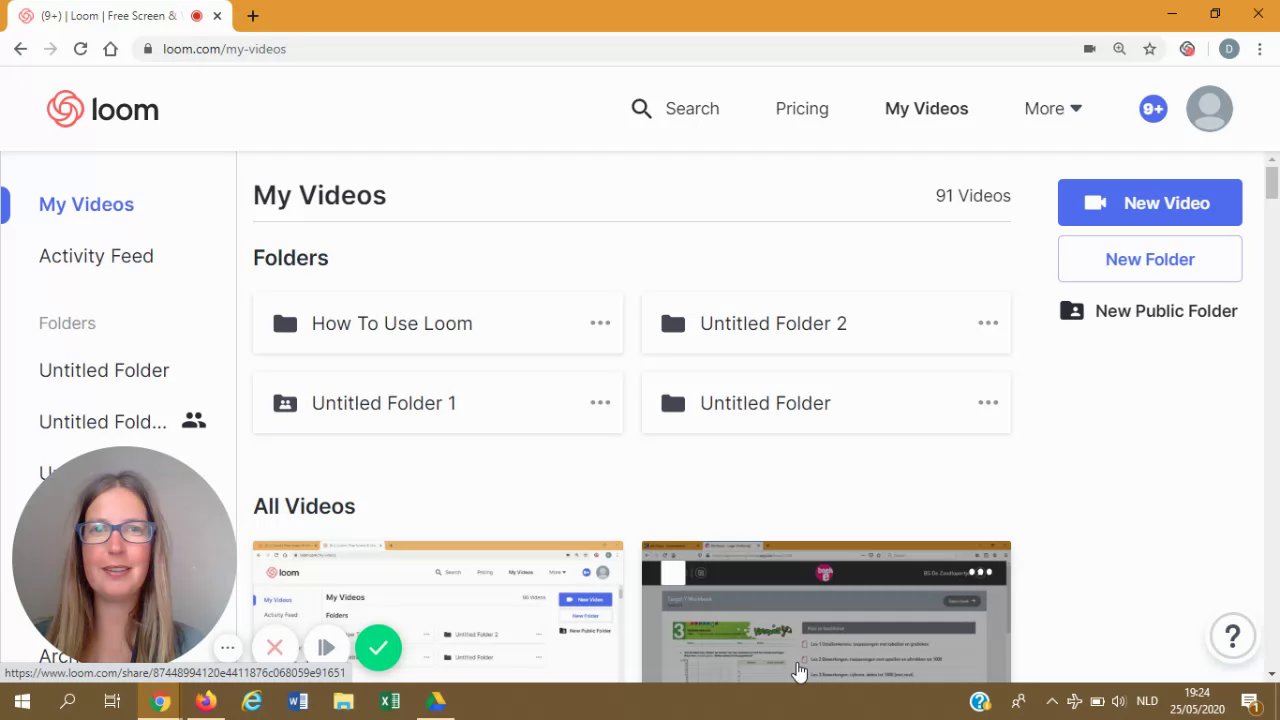Open the Chrome three-dot menu

click(1262, 49)
